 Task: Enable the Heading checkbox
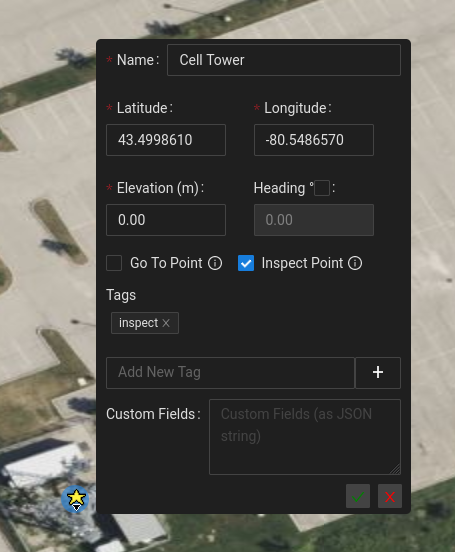tap(322, 188)
